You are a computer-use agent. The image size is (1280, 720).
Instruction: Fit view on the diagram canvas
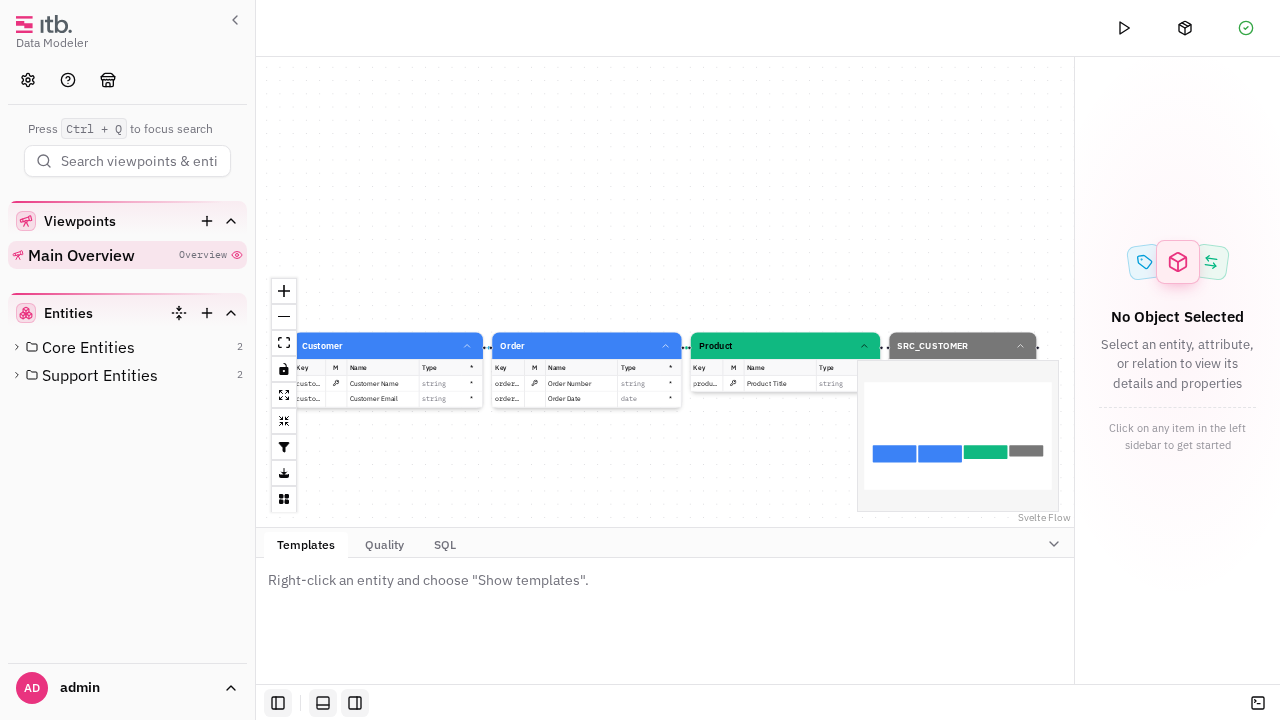click(284, 343)
